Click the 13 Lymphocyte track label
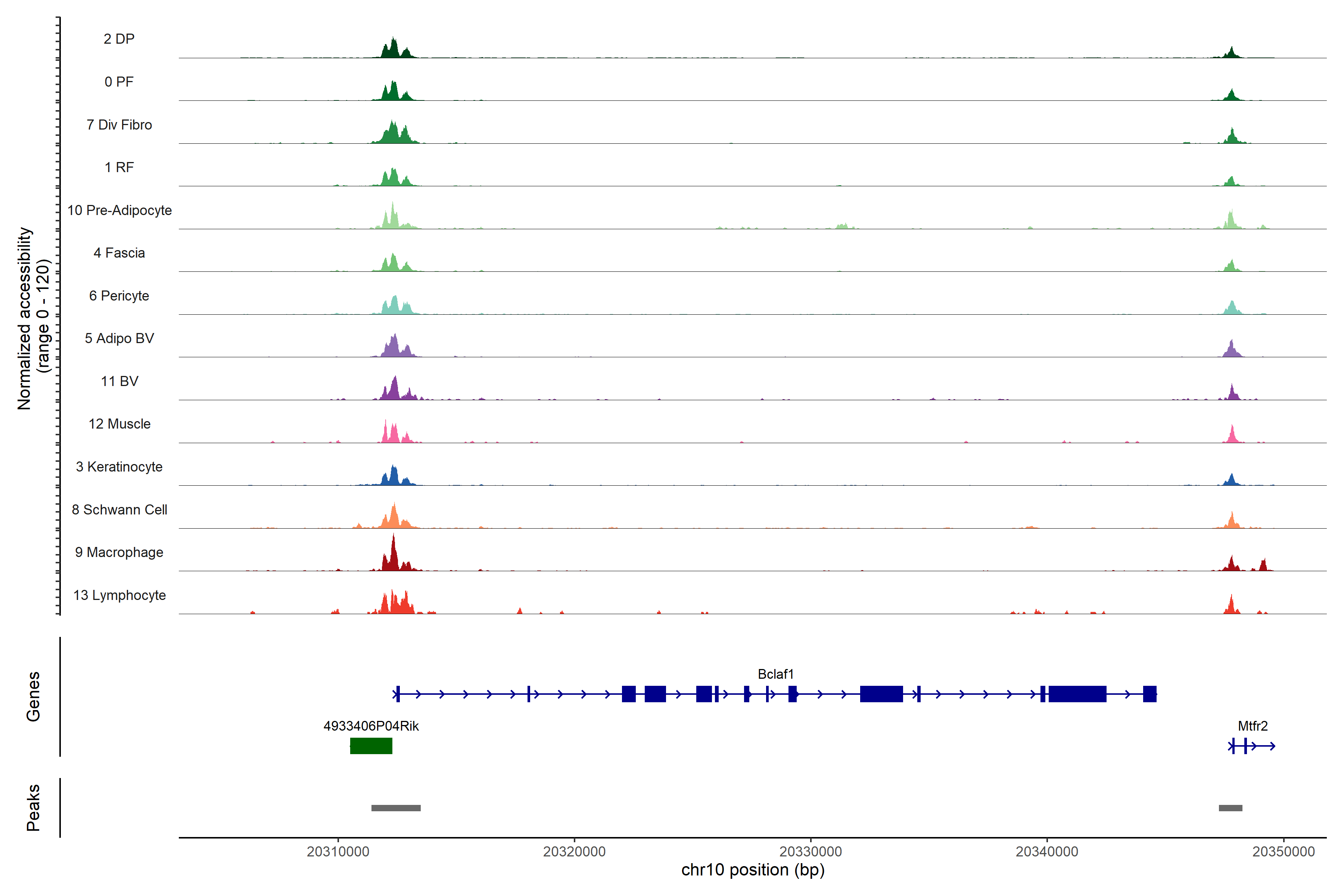 pos(119,595)
